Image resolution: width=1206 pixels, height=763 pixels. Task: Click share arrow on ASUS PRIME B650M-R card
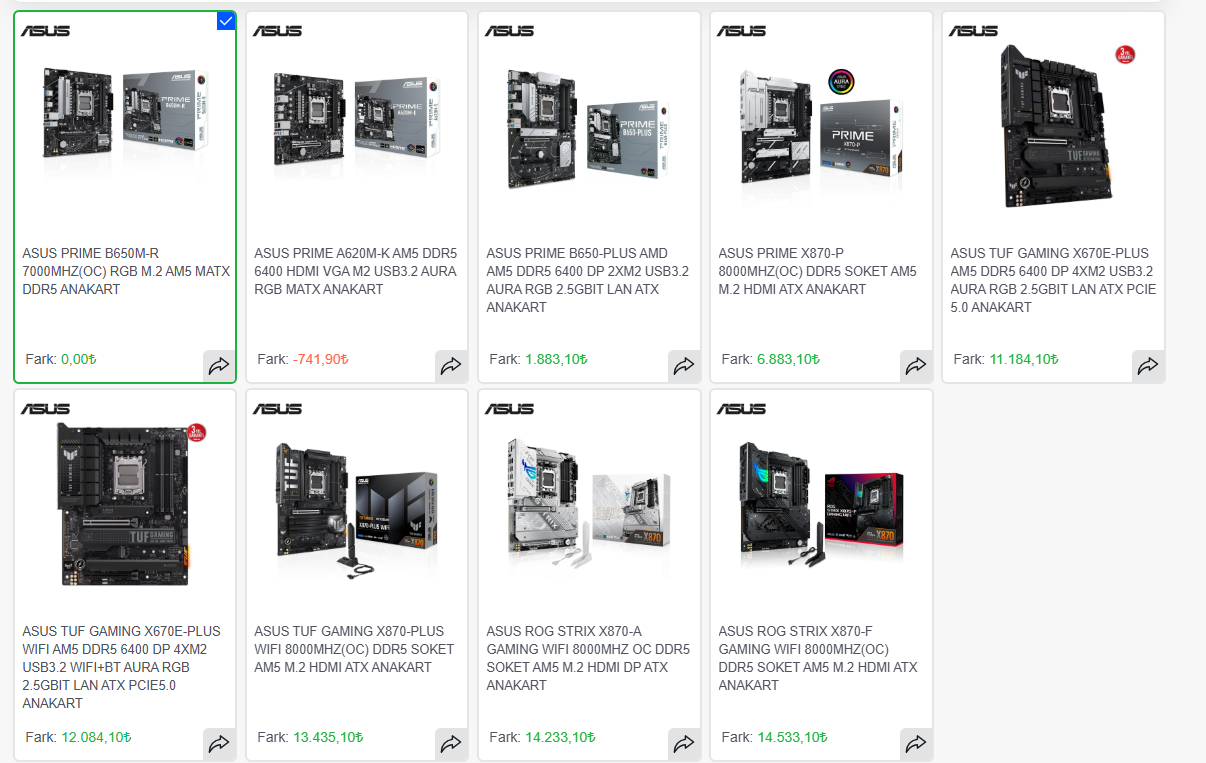point(219,366)
